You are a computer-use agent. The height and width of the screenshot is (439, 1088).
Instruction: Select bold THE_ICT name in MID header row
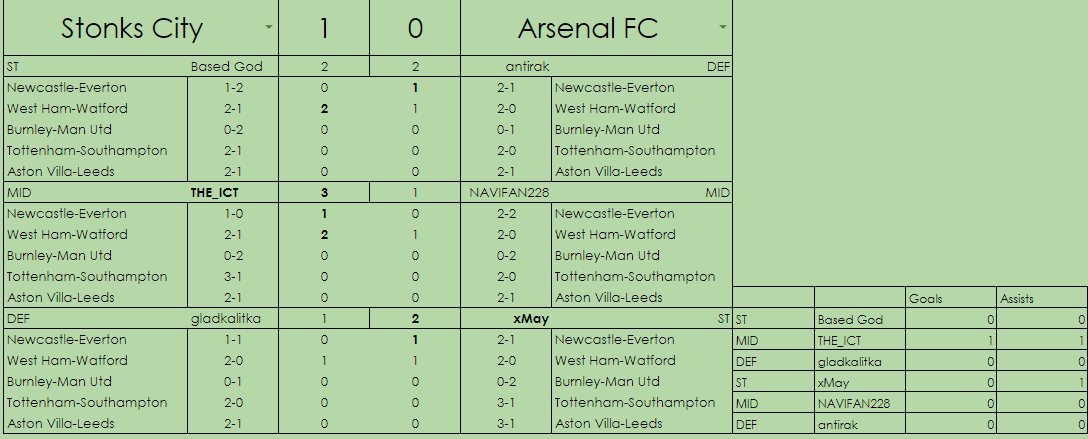point(215,192)
